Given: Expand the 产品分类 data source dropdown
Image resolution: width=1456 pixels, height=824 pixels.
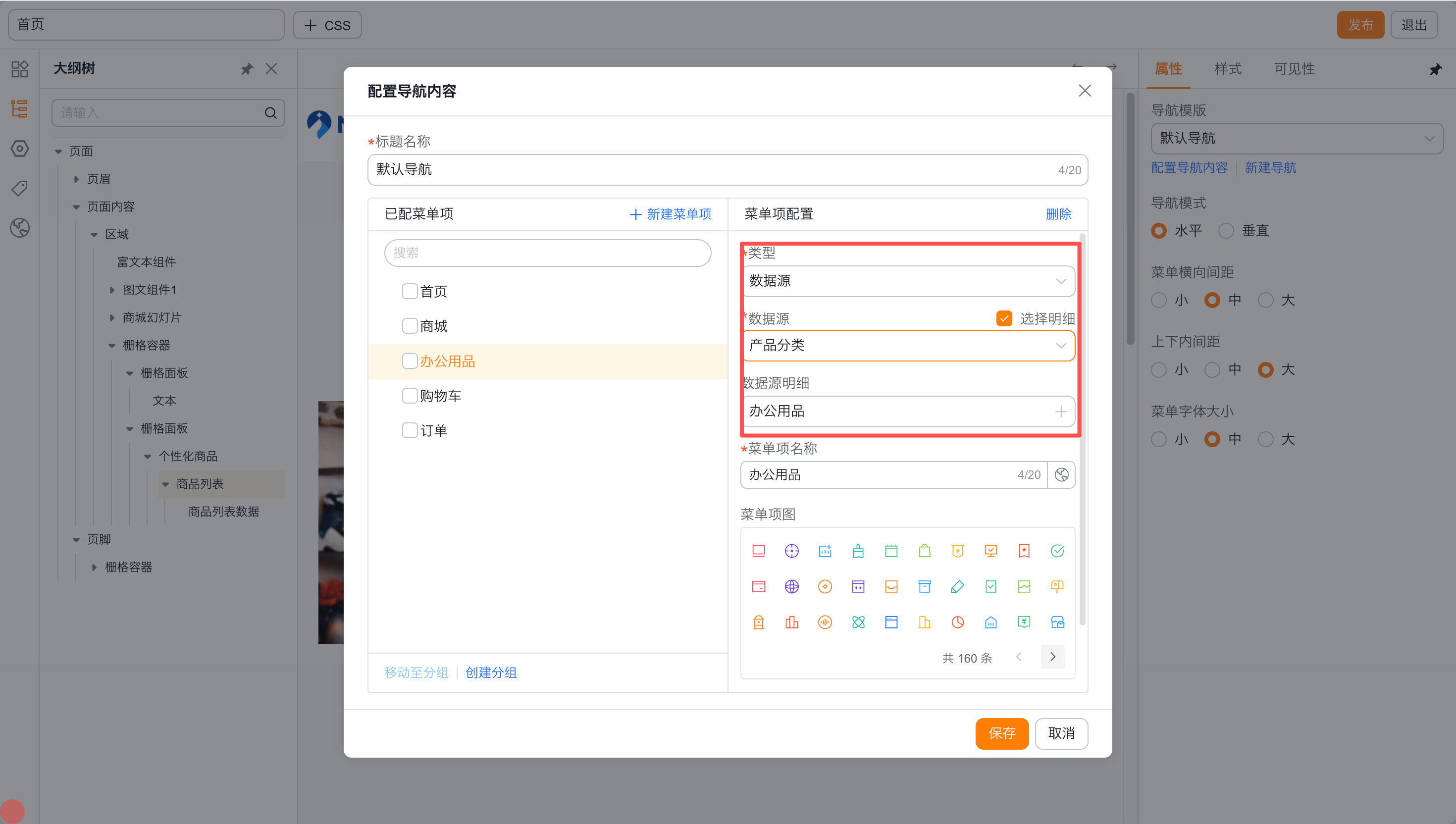Looking at the screenshot, I should coord(907,345).
